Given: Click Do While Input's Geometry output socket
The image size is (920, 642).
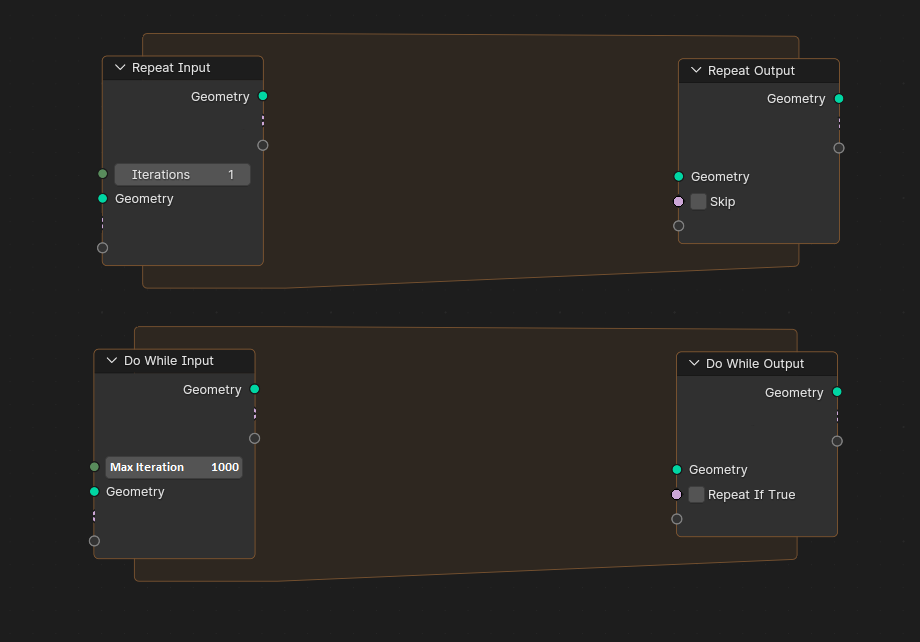Looking at the screenshot, I should point(255,389).
